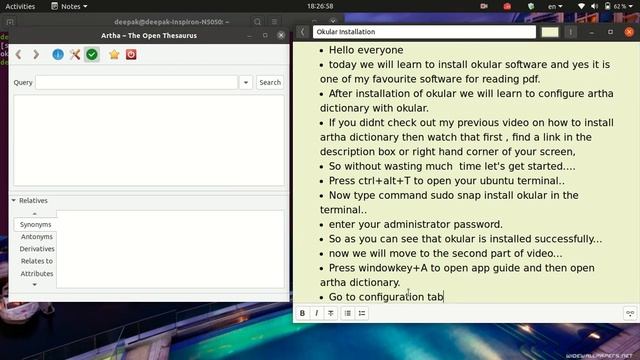The image size is (640, 360).
Task: Click the terminal new tab icon
Action: (10, 22)
